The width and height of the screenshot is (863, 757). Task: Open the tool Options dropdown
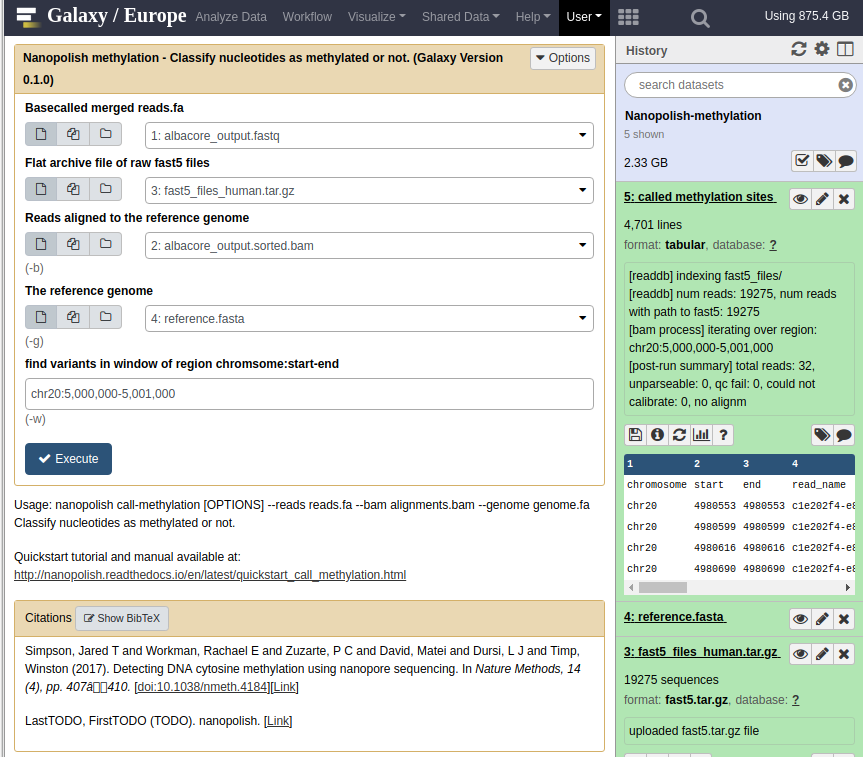(562, 58)
